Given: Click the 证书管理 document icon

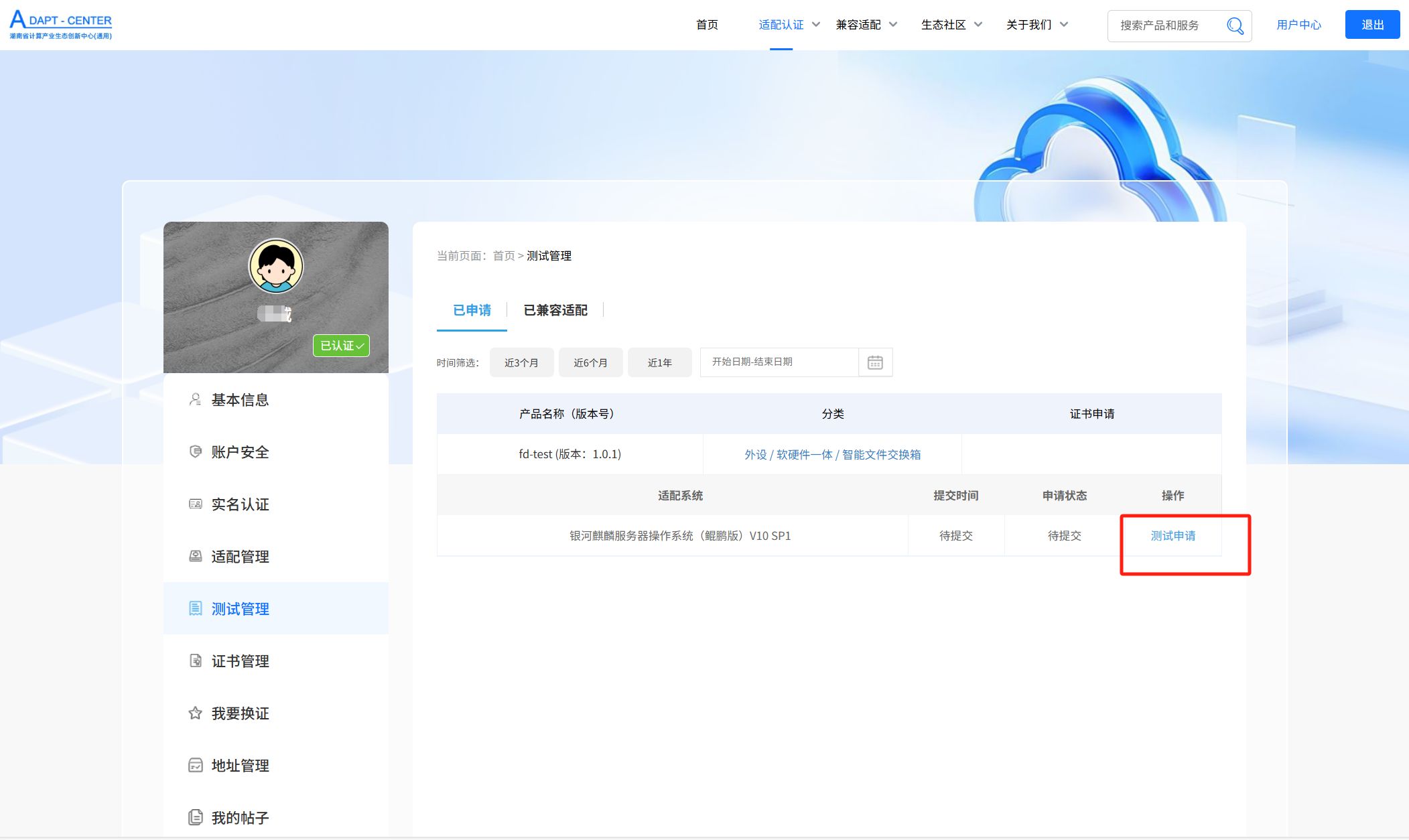Looking at the screenshot, I should pyautogui.click(x=195, y=661).
